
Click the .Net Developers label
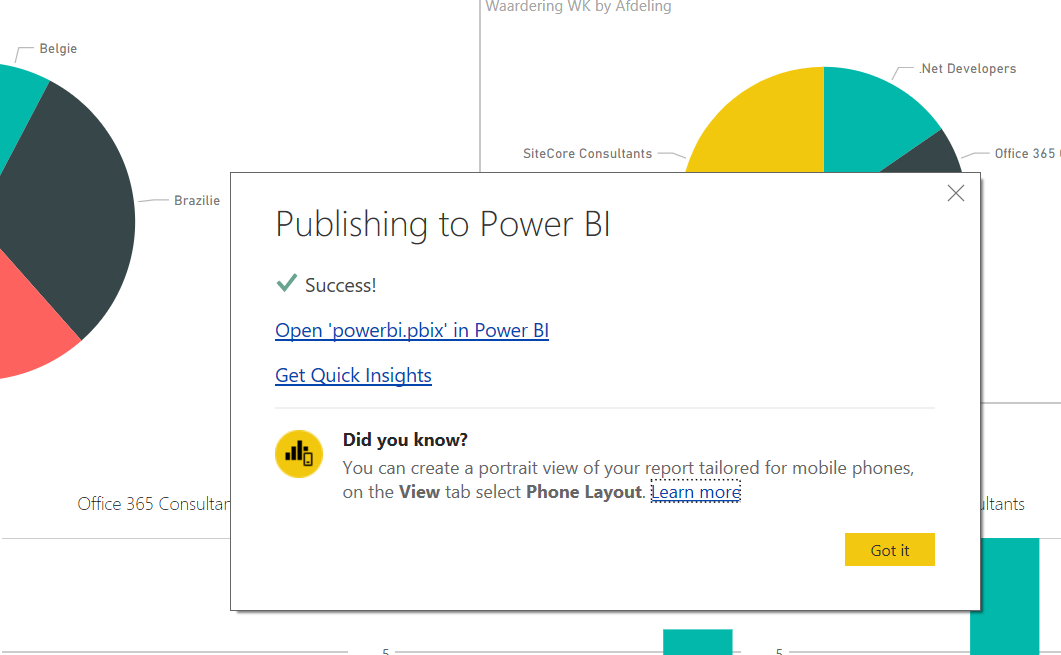coord(968,68)
